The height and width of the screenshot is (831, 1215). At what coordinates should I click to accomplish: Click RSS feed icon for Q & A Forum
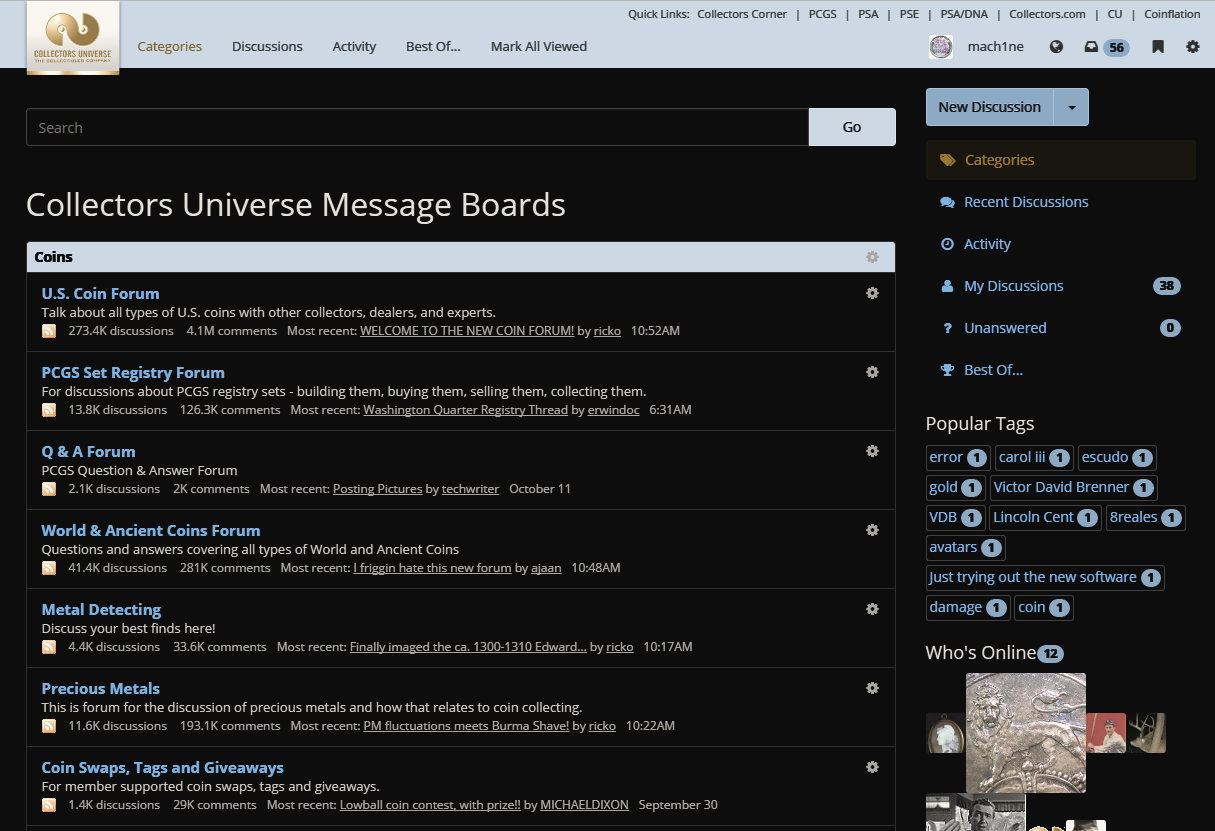click(49, 489)
